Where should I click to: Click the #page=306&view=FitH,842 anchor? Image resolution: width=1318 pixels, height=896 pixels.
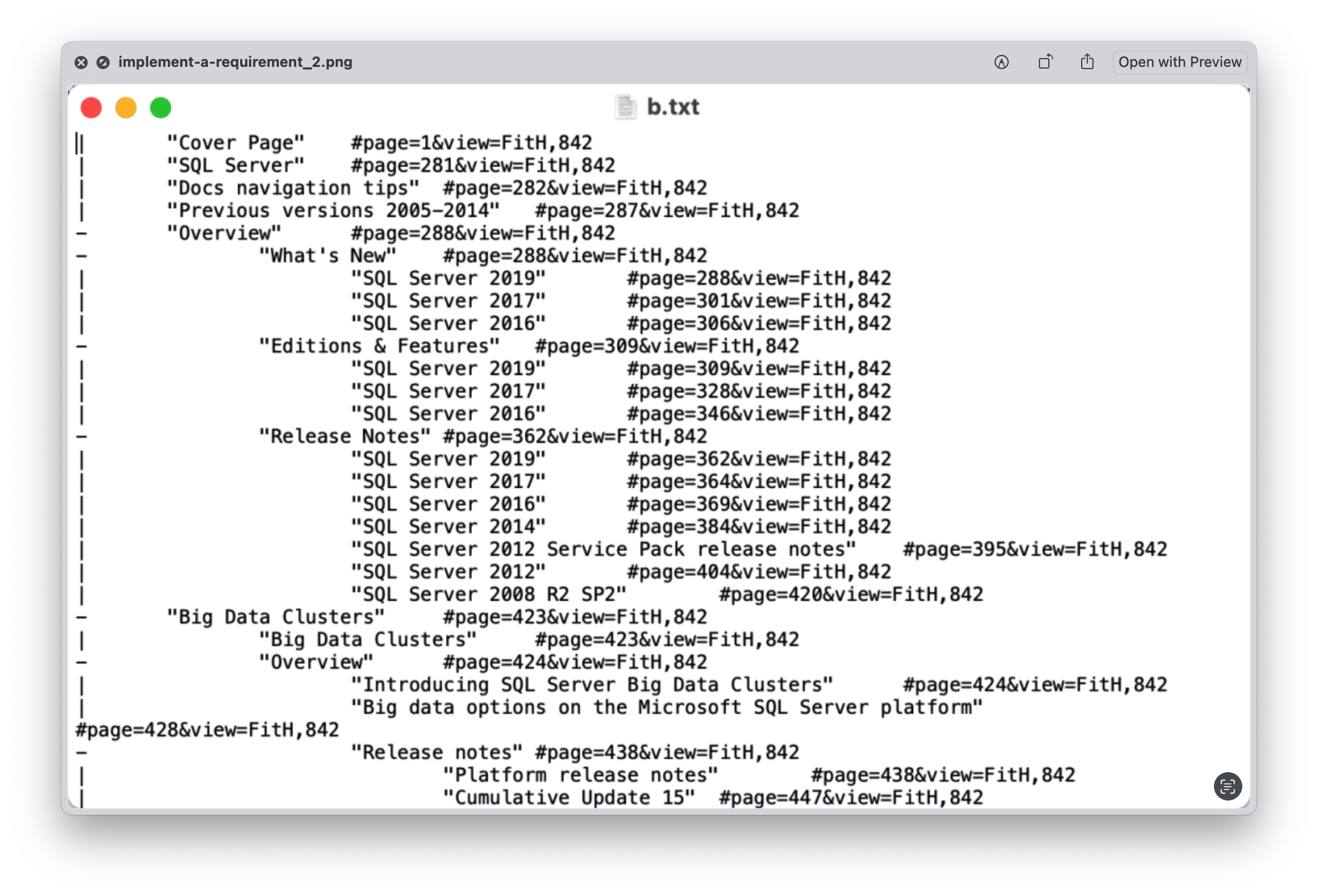click(x=759, y=323)
